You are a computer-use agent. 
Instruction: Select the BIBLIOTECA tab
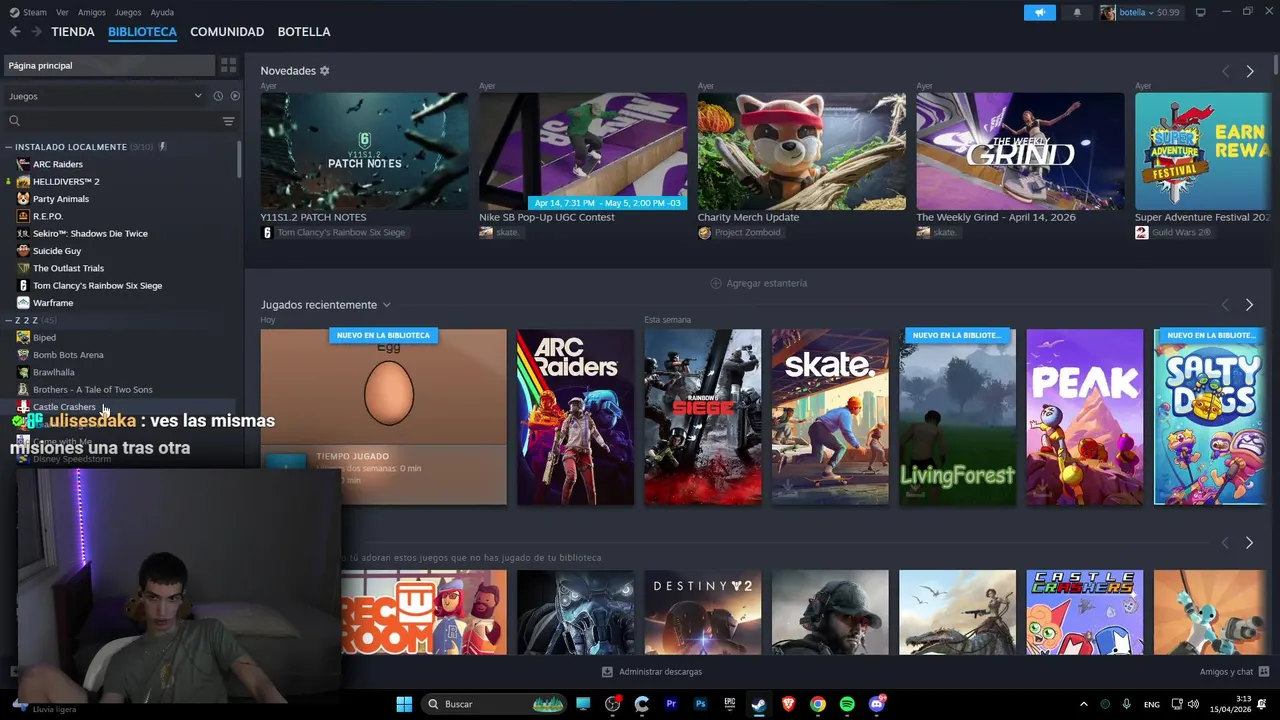(142, 32)
